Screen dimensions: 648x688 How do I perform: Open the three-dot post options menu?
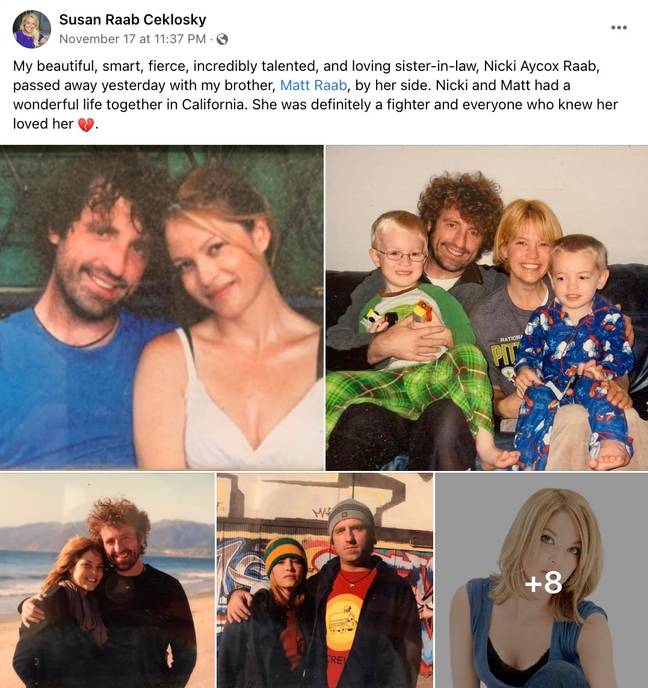tap(619, 28)
